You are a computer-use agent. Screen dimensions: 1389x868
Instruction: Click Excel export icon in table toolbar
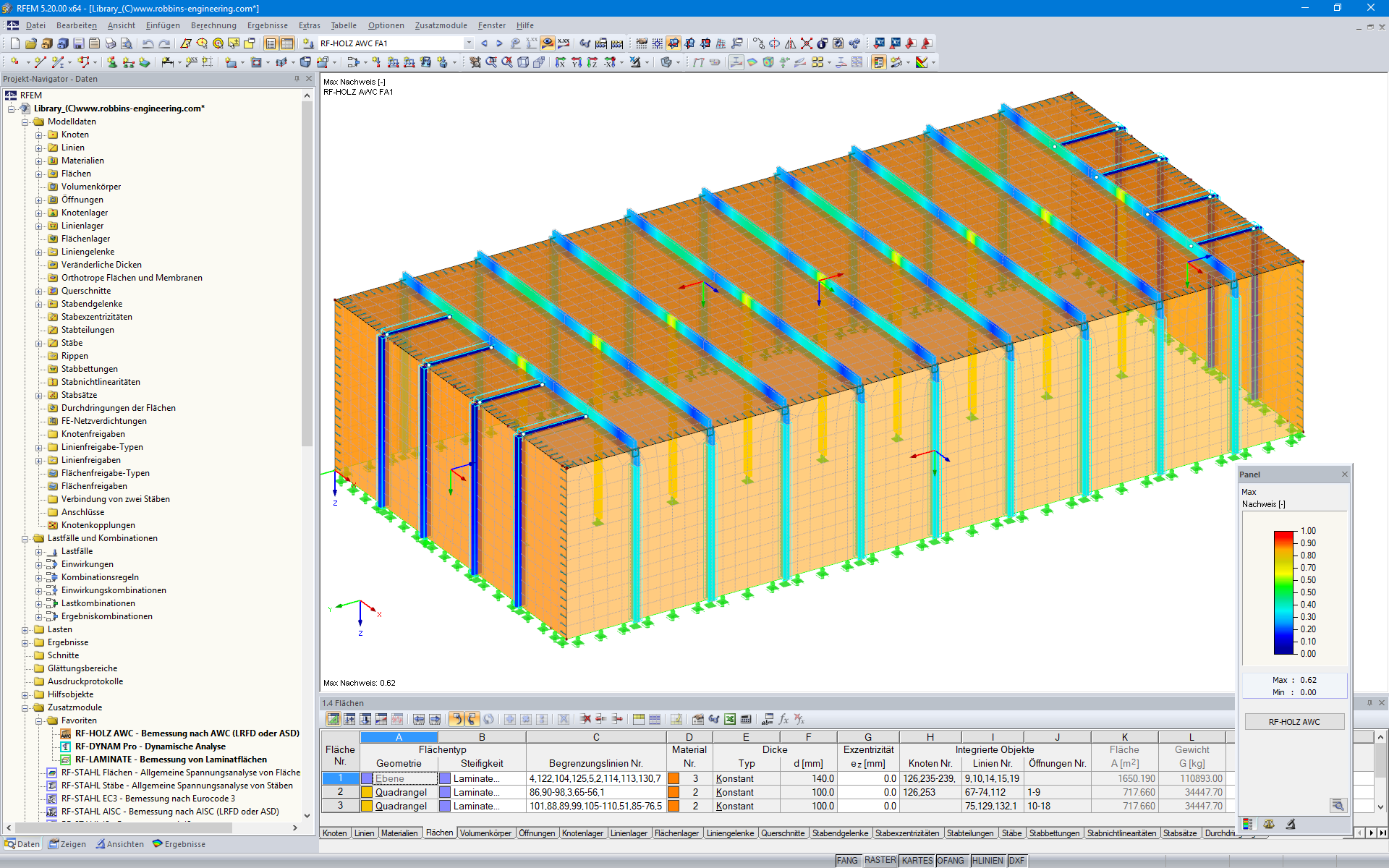[730, 719]
